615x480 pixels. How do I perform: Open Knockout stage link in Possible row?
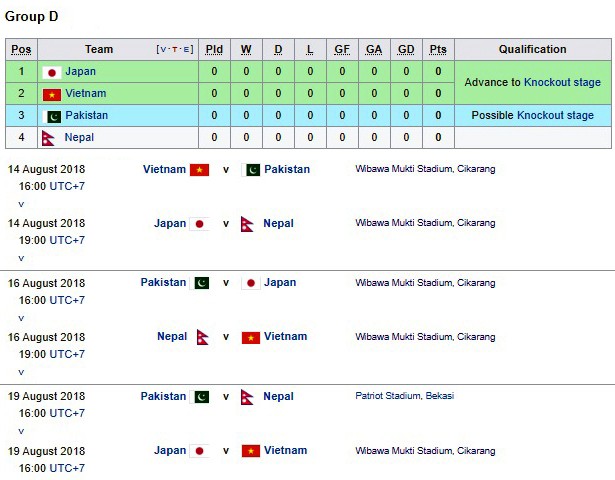[555, 115]
